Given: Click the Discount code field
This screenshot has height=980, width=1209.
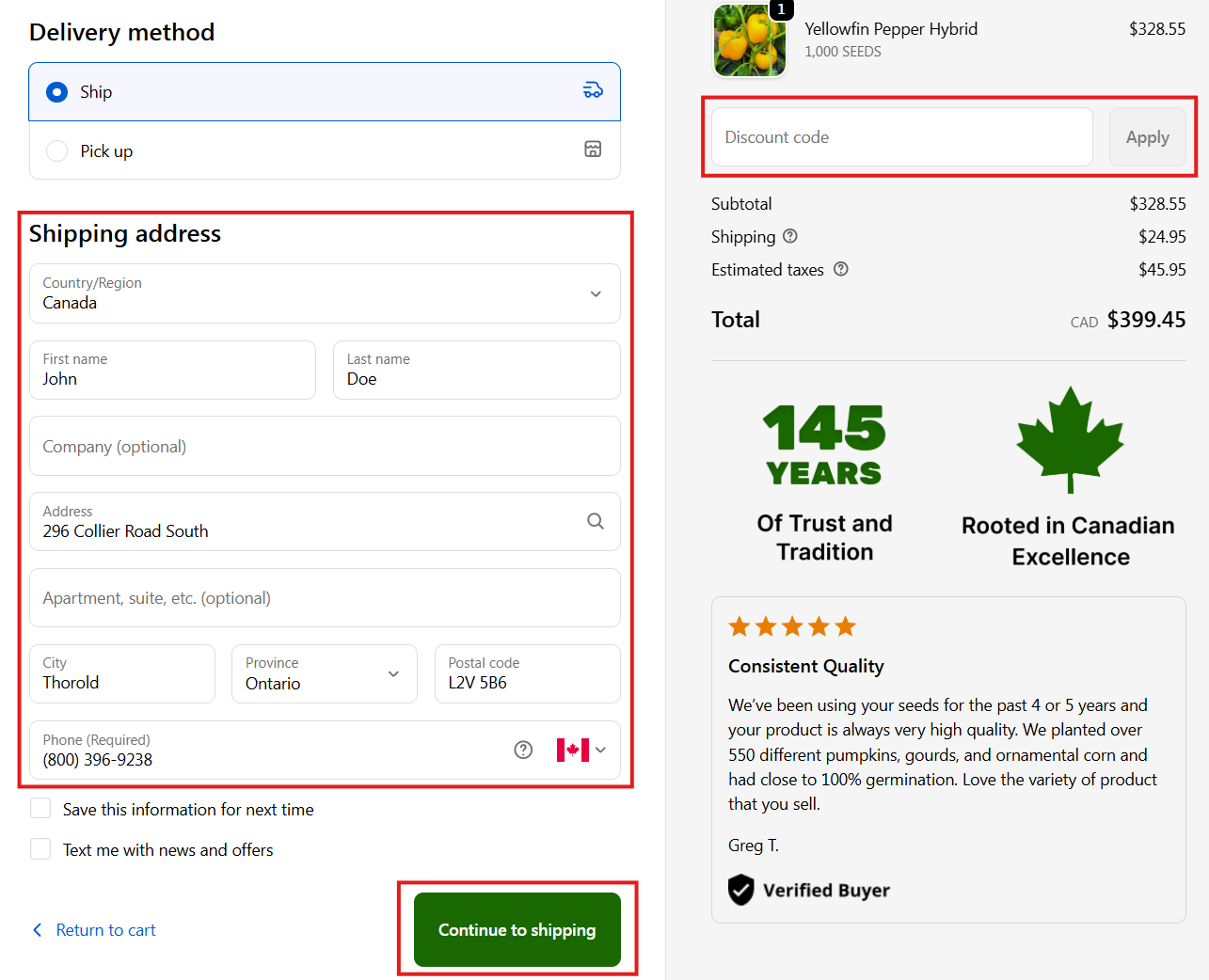Looking at the screenshot, I should click(901, 137).
